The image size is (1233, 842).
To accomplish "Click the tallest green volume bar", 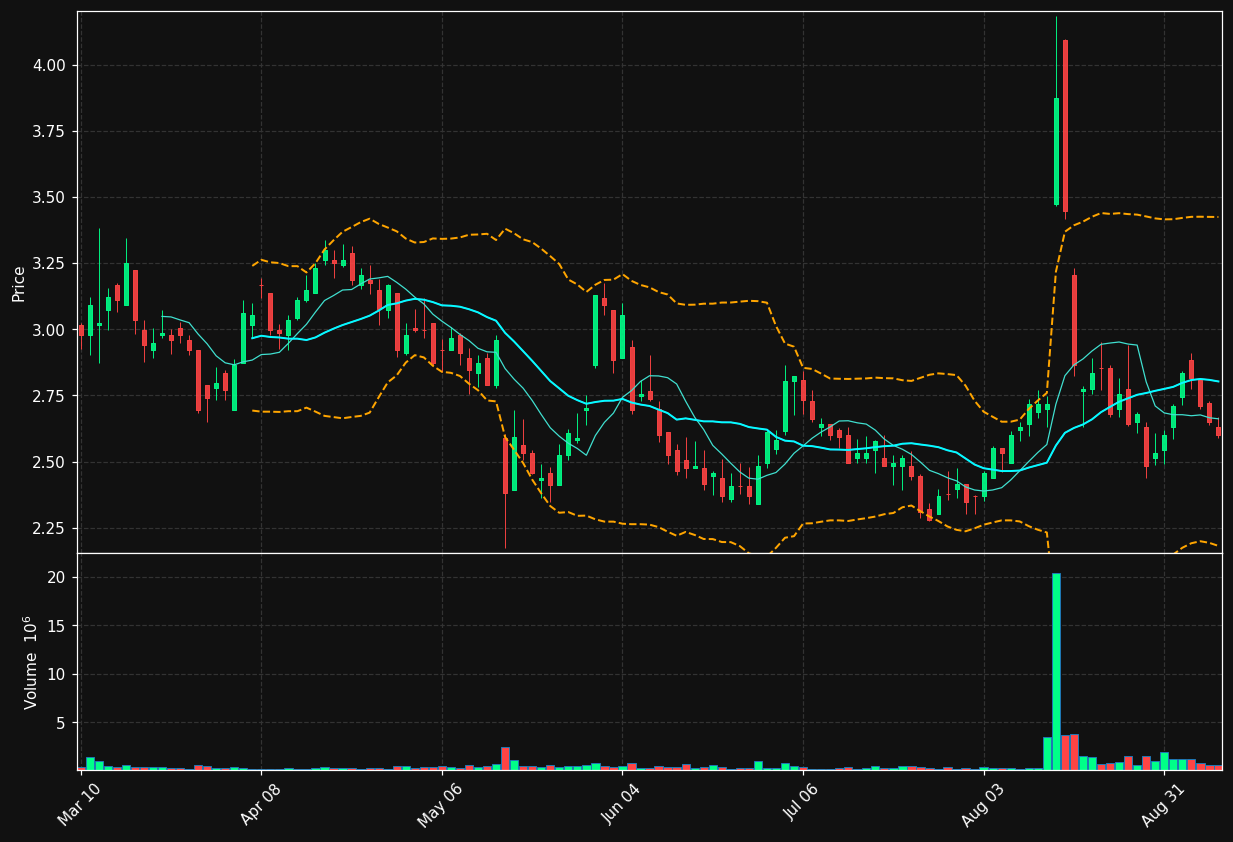I will pyautogui.click(x=1056, y=671).
